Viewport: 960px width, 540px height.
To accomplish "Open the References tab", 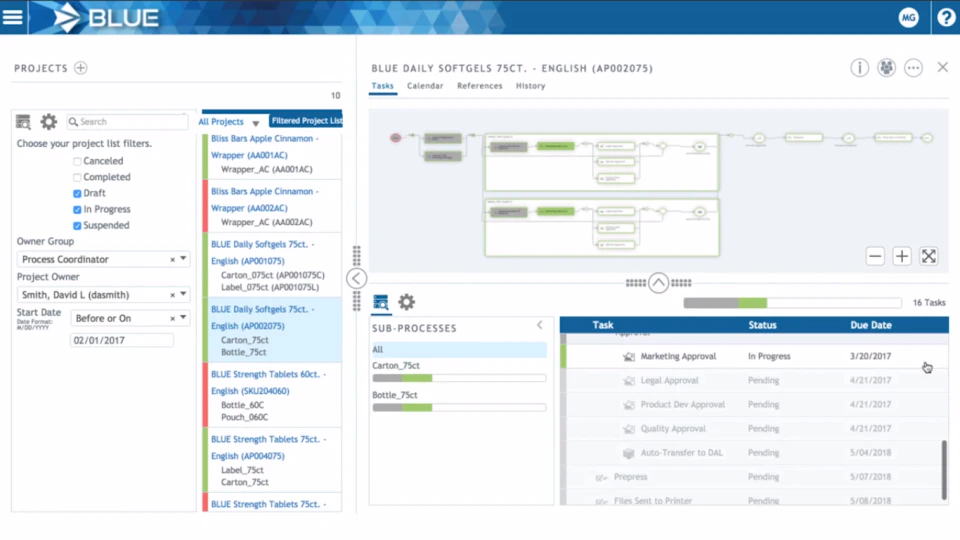I will click(479, 86).
